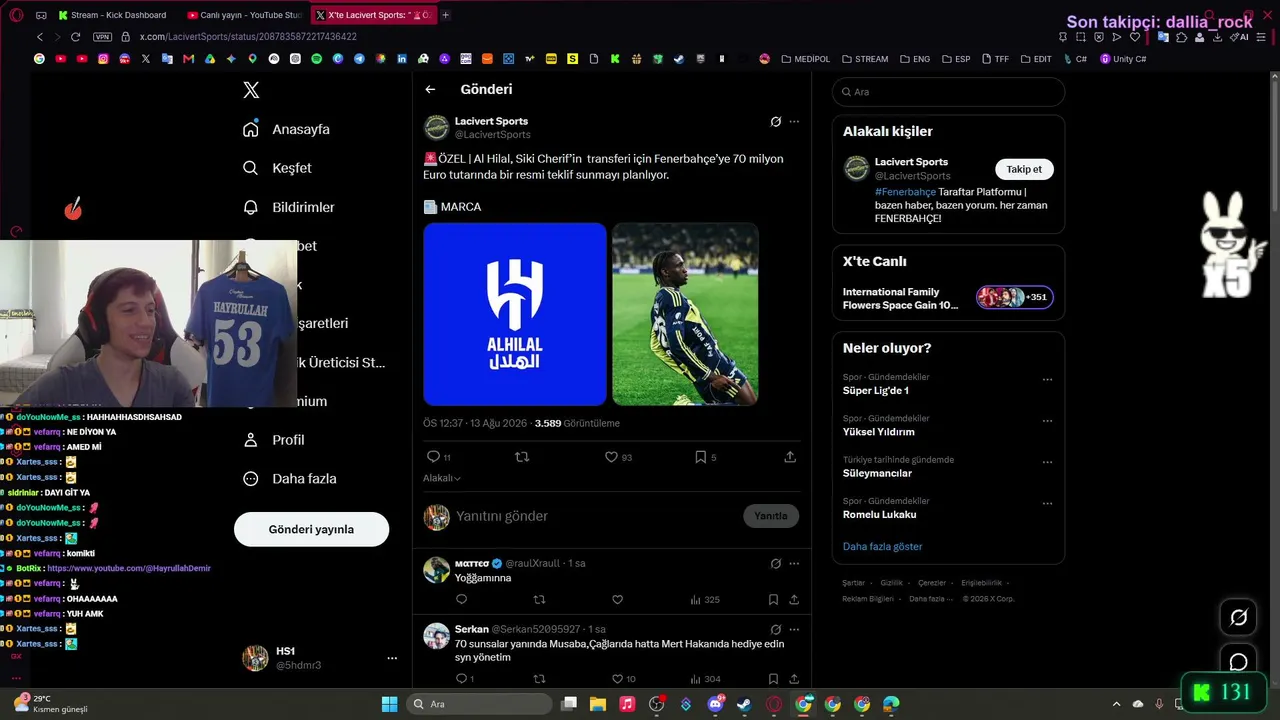Toggle the VPN badge in address bar

(x=102, y=37)
